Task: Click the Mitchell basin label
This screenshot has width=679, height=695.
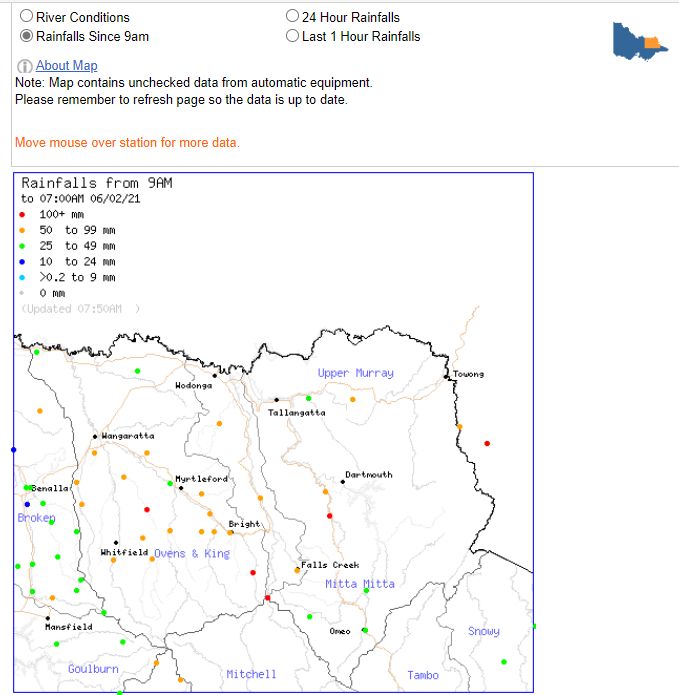Action: [251, 674]
